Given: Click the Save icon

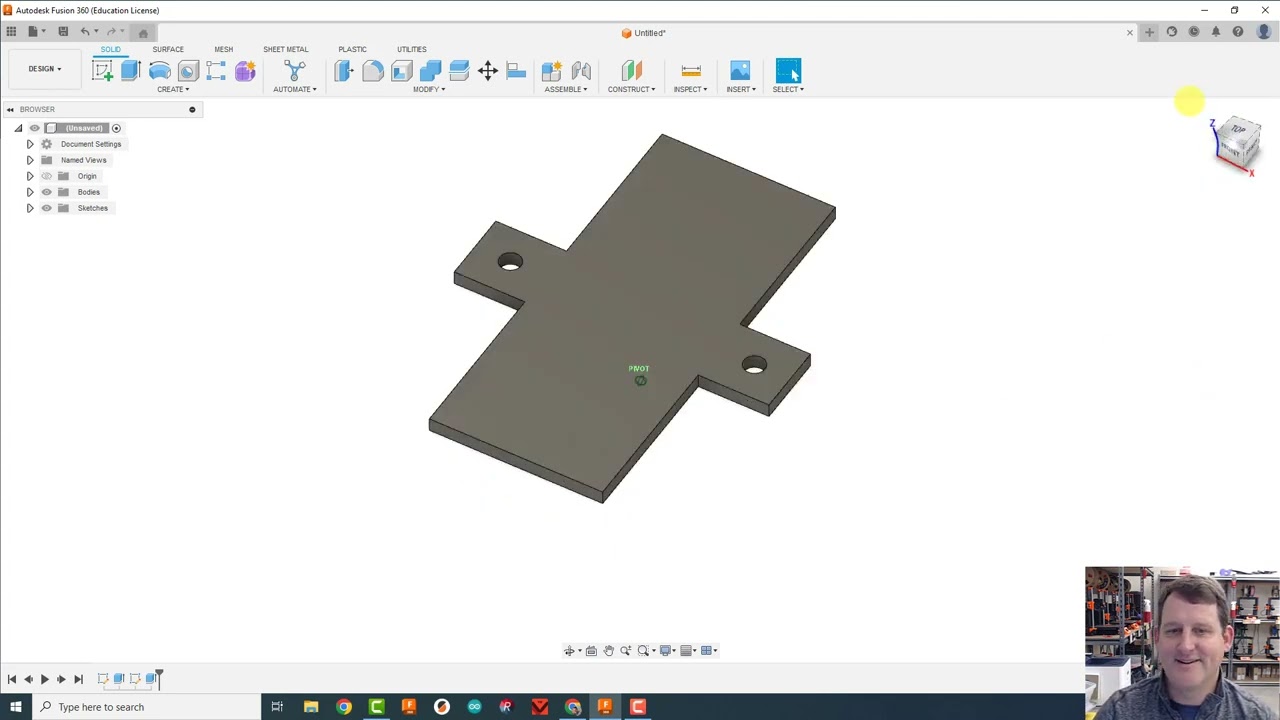Looking at the screenshot, I should [63, 32].
